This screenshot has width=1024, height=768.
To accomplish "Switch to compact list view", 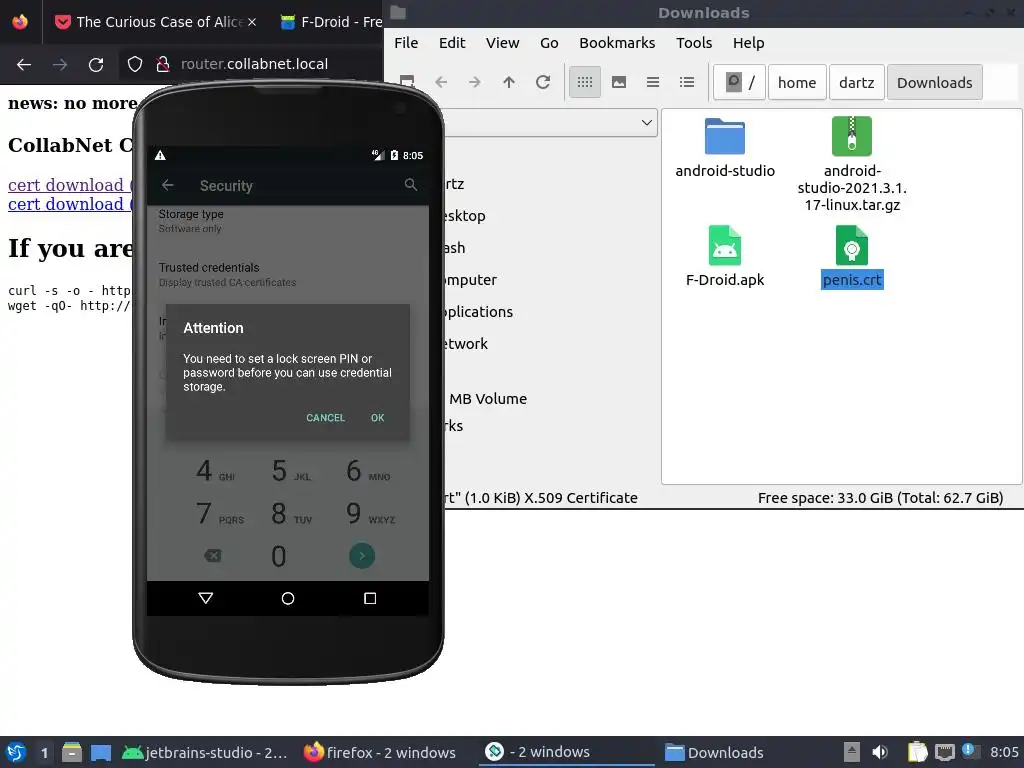I will click(653, 82).
